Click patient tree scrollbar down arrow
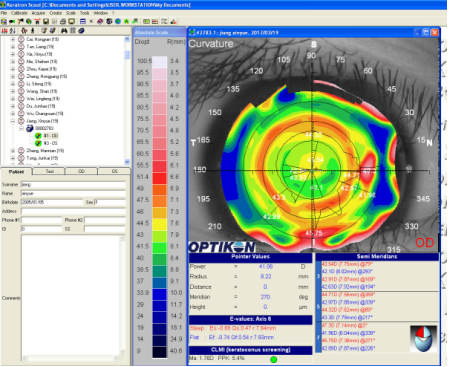 coord(127,162)
